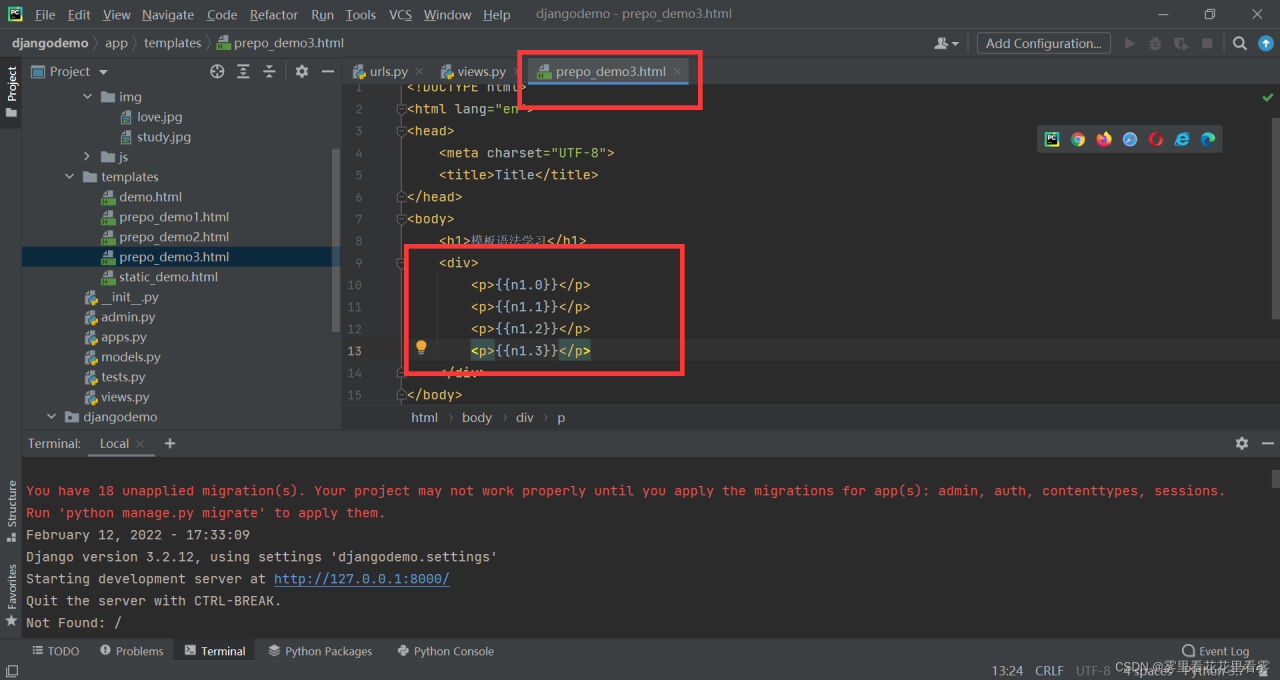Add new terminal session with plus
1280x680 pixels.
click(x=170, y=443)
